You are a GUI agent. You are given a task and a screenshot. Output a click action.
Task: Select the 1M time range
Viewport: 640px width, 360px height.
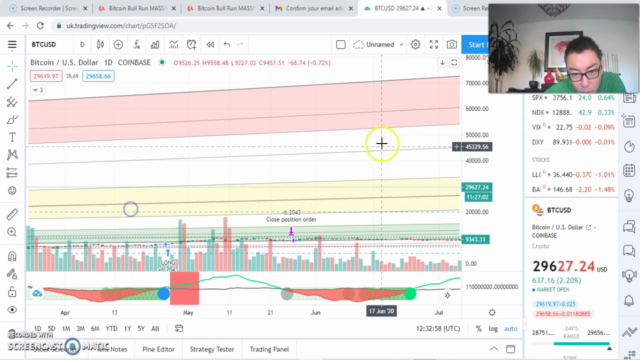point(66,329)
